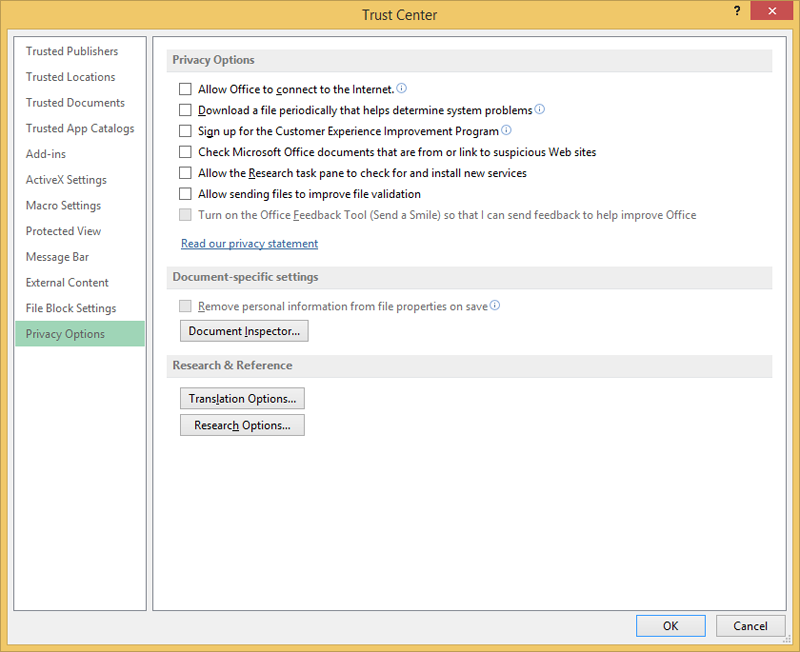Open Read our privacy statement link

(249, 244)
